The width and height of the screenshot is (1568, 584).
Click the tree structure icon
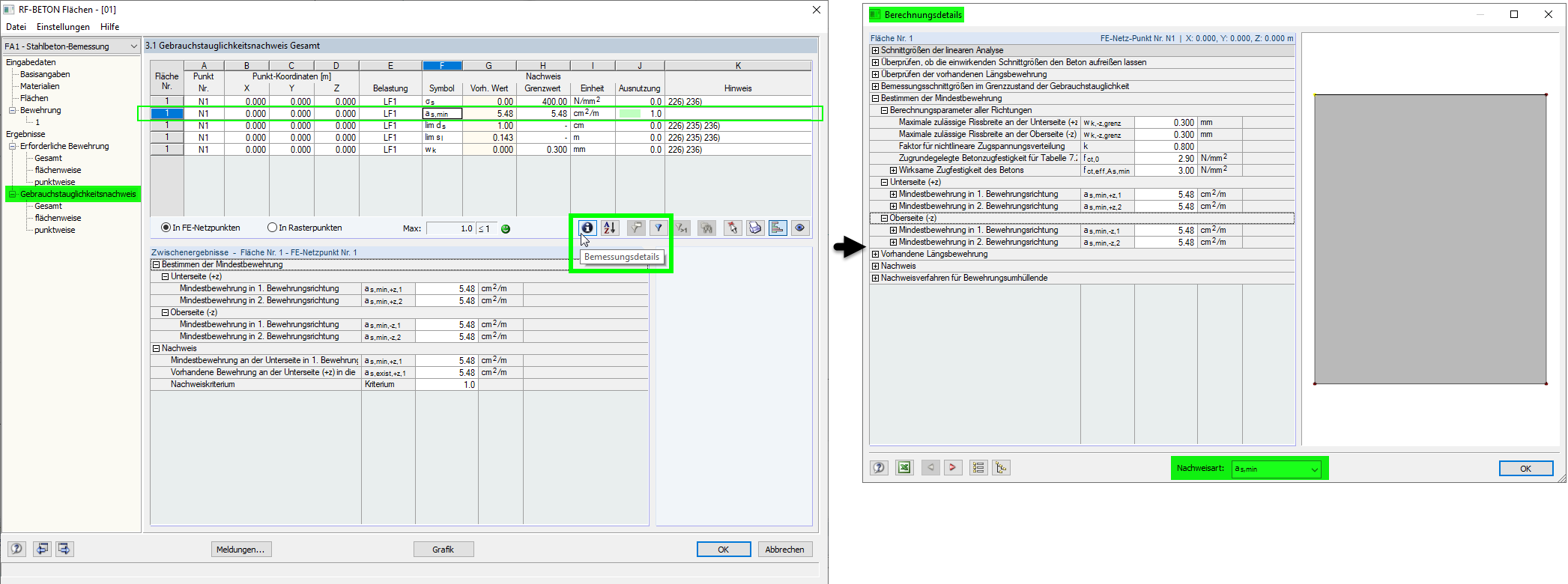1001,468
